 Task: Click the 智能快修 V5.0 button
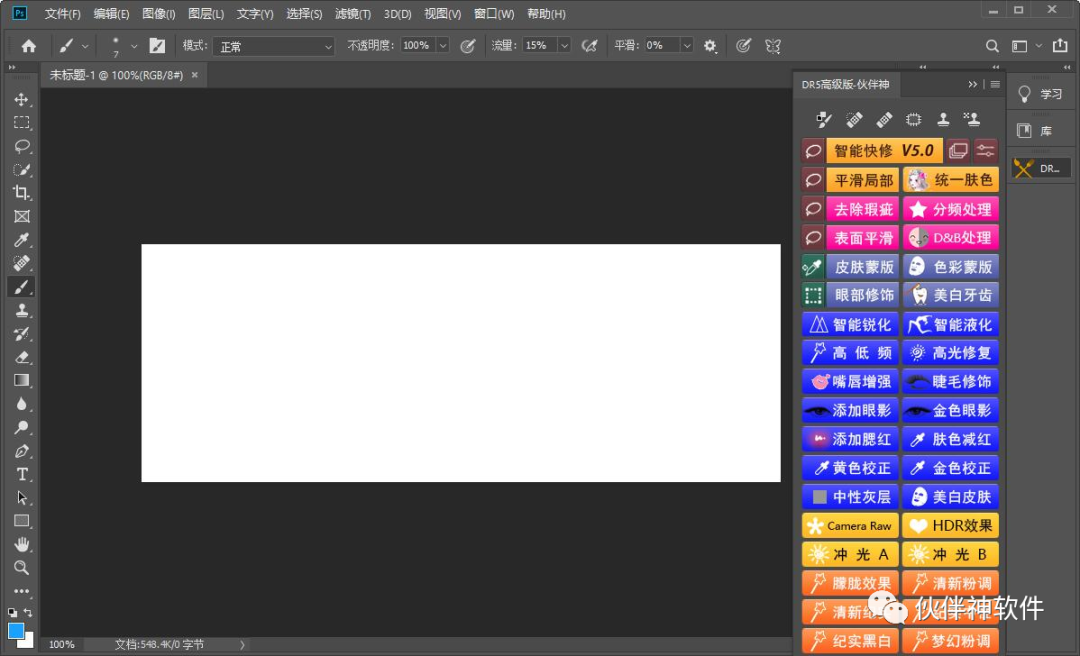(x=884, y=150)
